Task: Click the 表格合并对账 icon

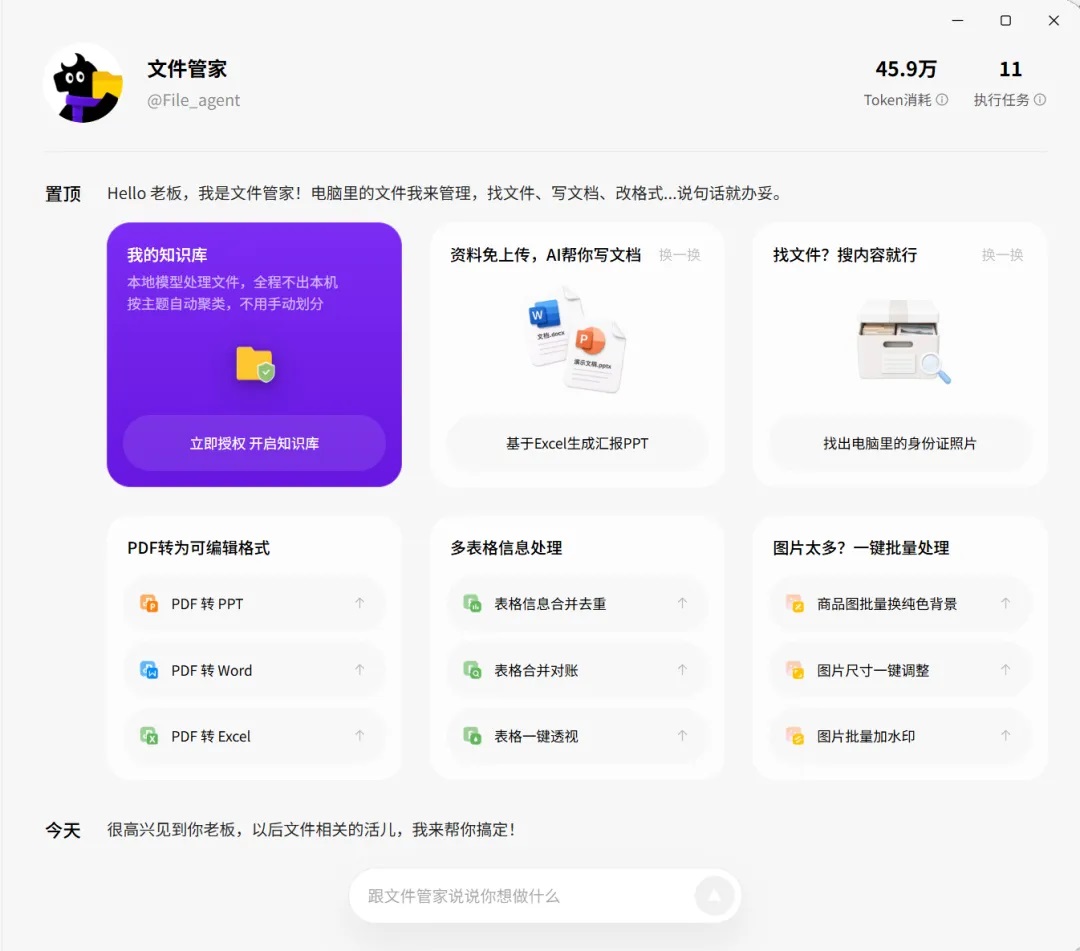Action: [472, 669]
